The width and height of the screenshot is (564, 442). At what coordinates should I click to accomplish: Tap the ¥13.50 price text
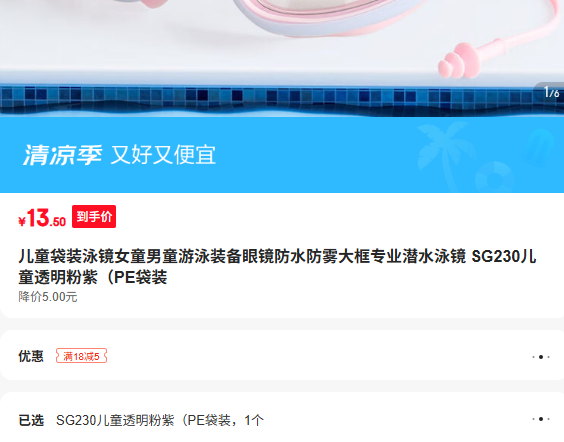coord(42,218)
